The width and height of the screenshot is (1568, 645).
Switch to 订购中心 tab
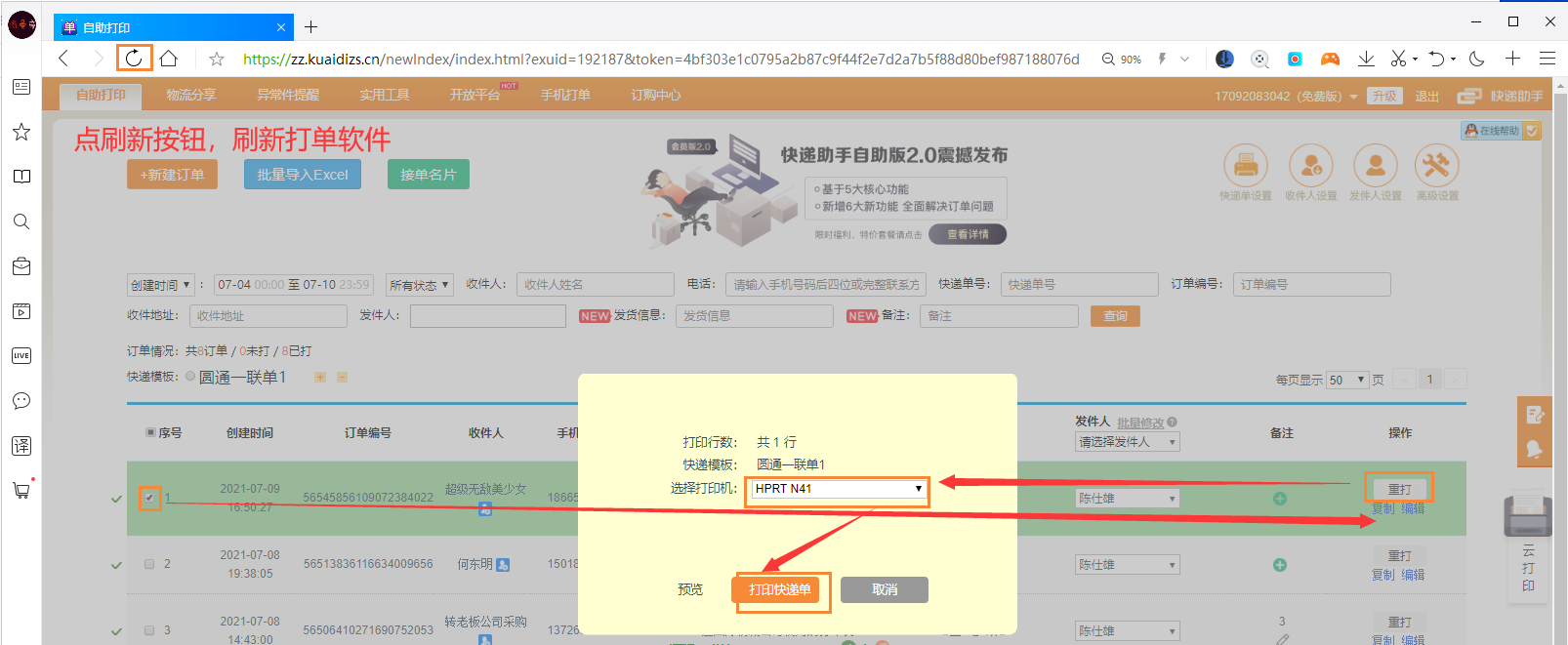656,95
